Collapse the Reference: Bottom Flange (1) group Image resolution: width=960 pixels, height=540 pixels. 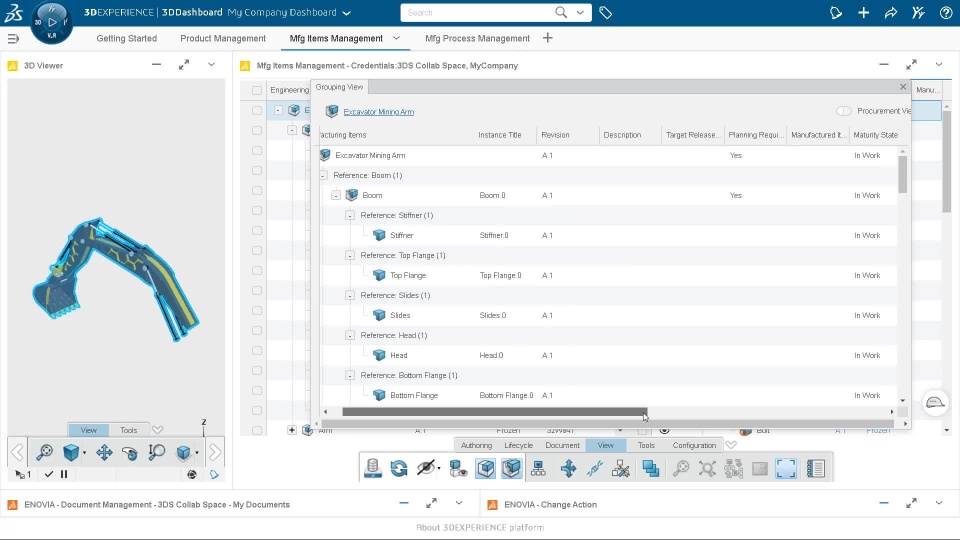(x=350, y=375)
